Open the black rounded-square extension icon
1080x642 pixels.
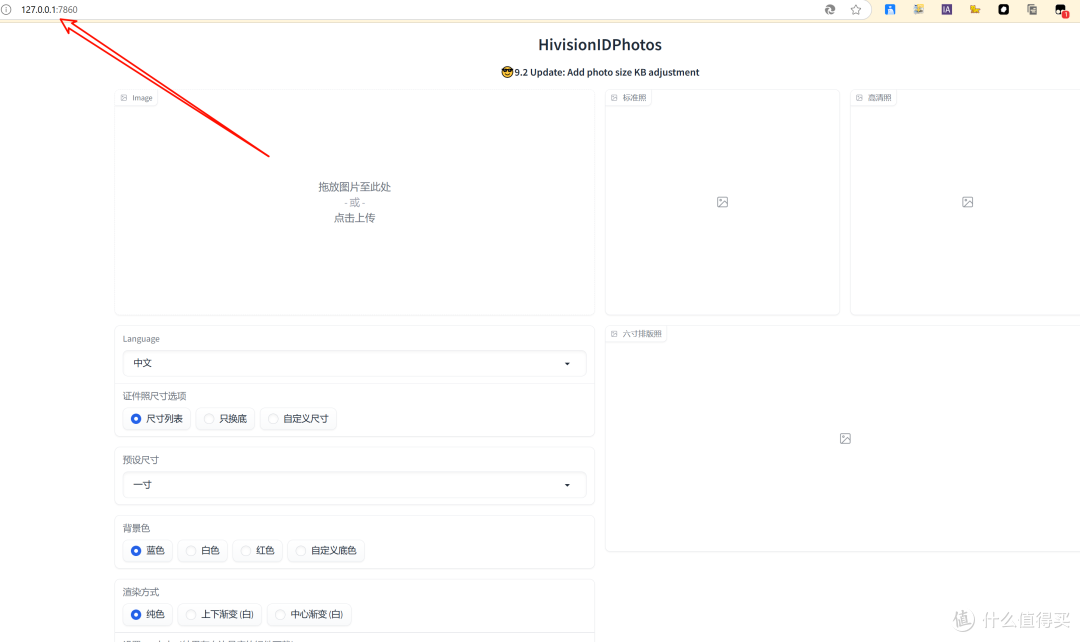point(1004,10)
